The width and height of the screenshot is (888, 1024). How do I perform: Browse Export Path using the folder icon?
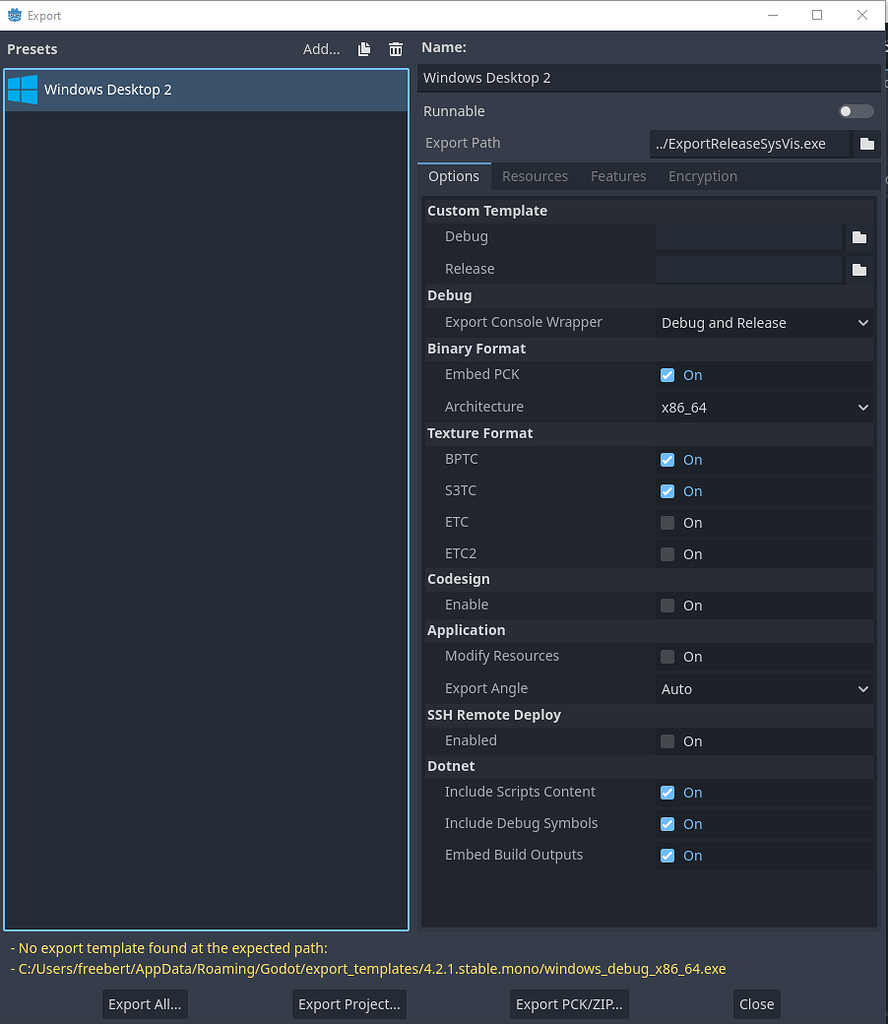(866, 143)
